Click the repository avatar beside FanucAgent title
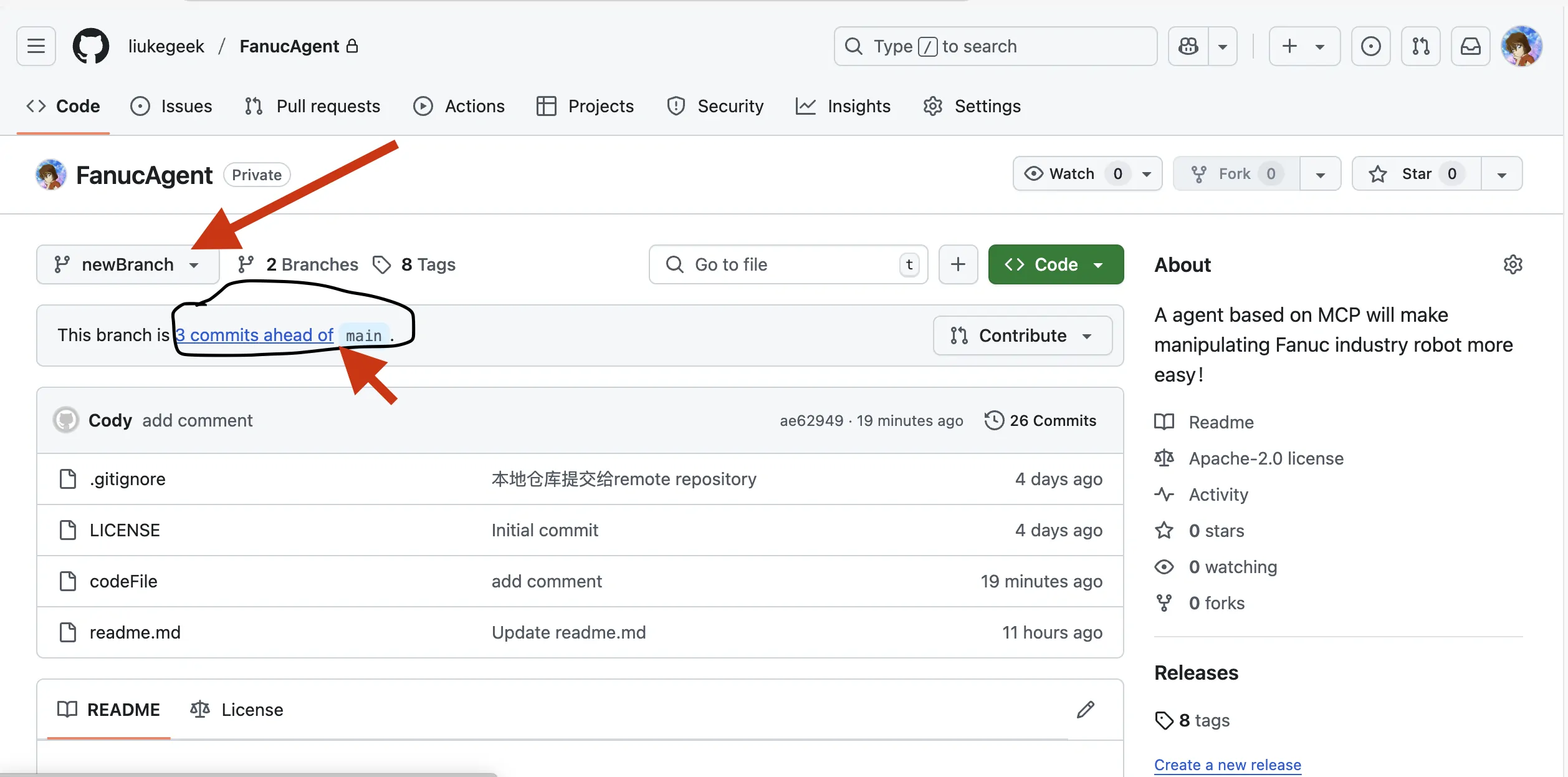This screenshot has width=1568, height=777. (x=51, y=175)
